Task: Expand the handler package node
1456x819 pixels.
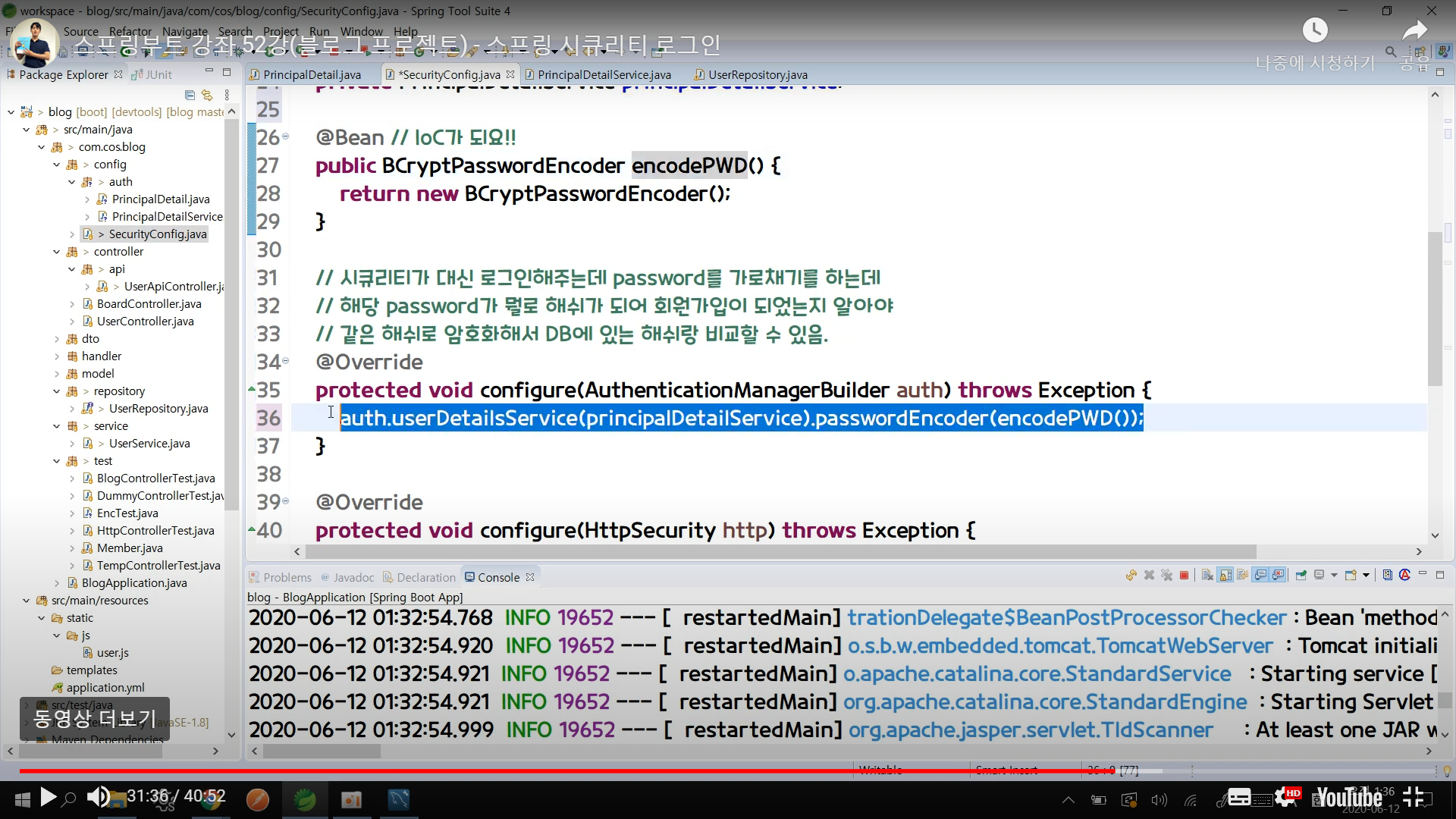Action: [57, 356]
